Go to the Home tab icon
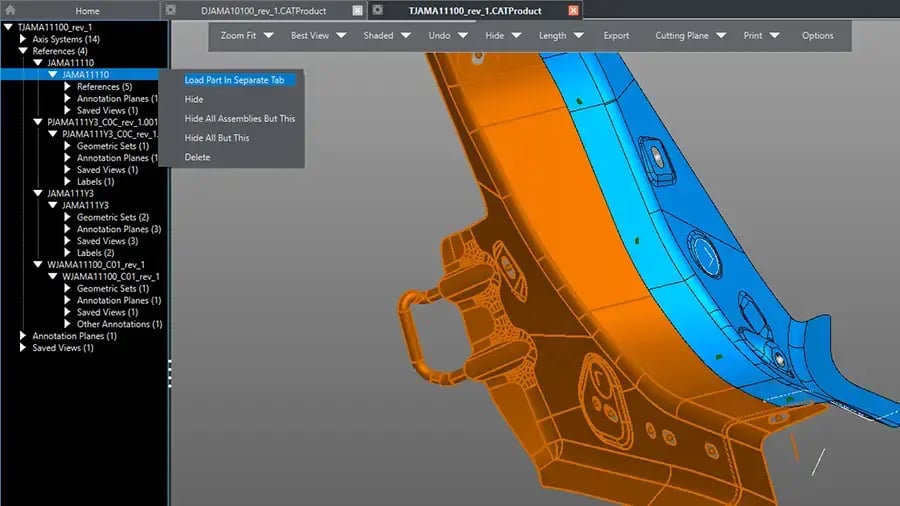The width and height of the screenshot is (900, 506). [x=10, y=10]
